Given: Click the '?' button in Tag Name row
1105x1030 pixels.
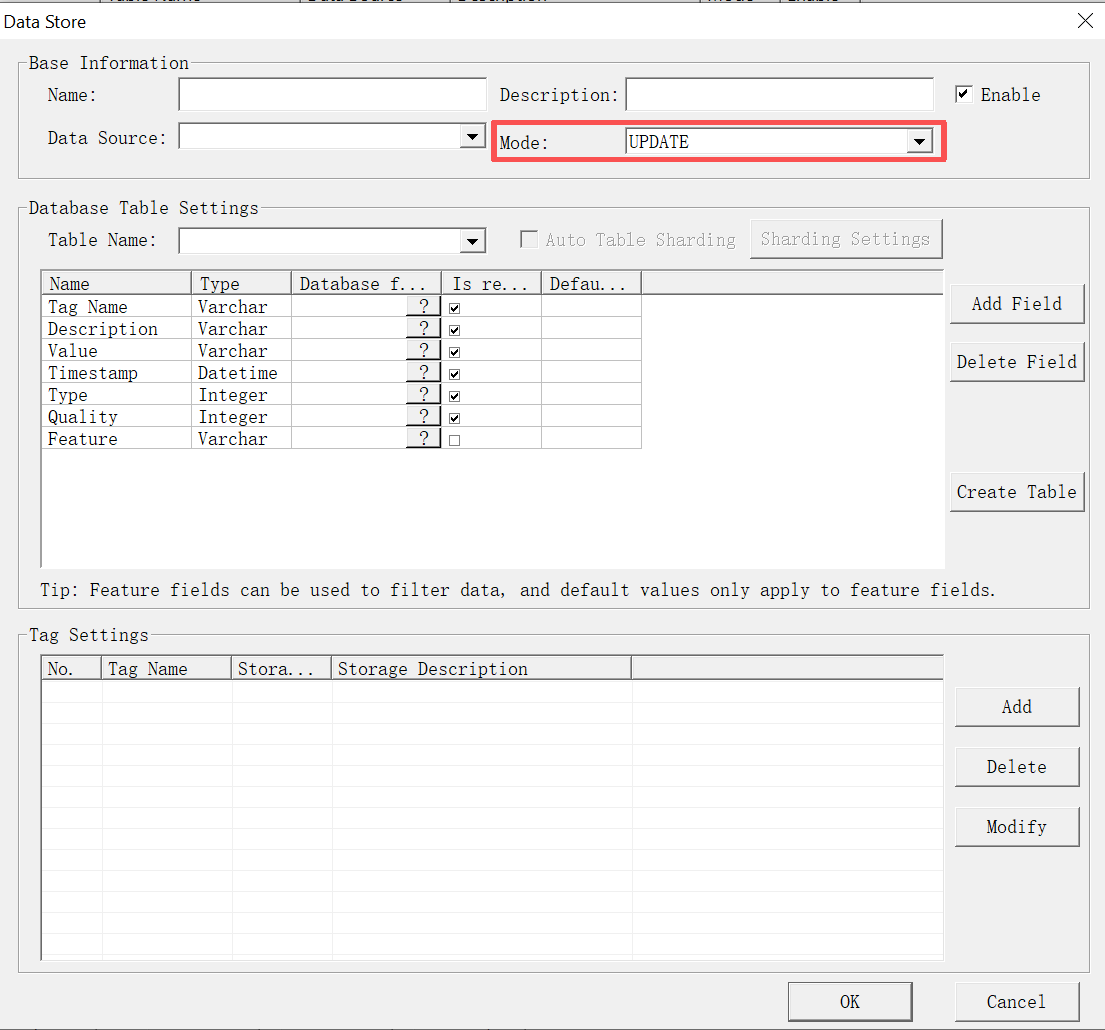Looking at the screenshot, I should [423, 307].
